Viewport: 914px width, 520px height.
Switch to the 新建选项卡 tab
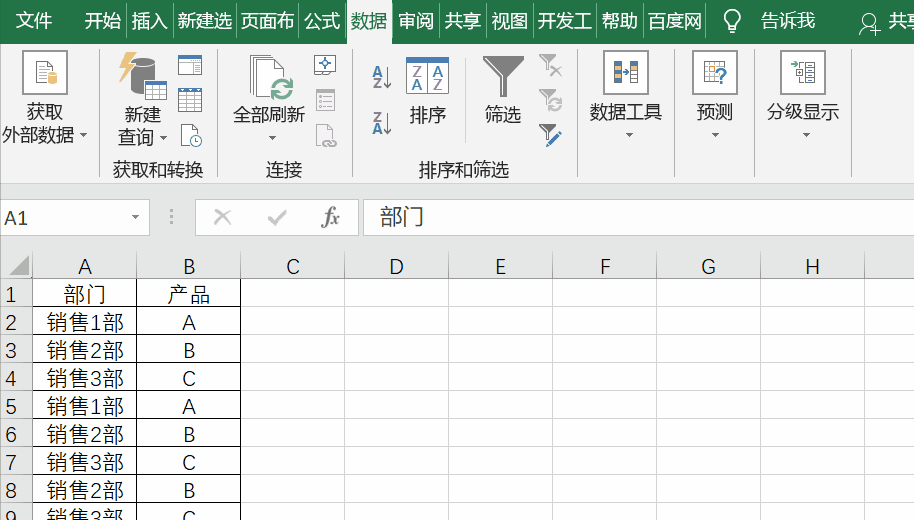click(205, 21)
